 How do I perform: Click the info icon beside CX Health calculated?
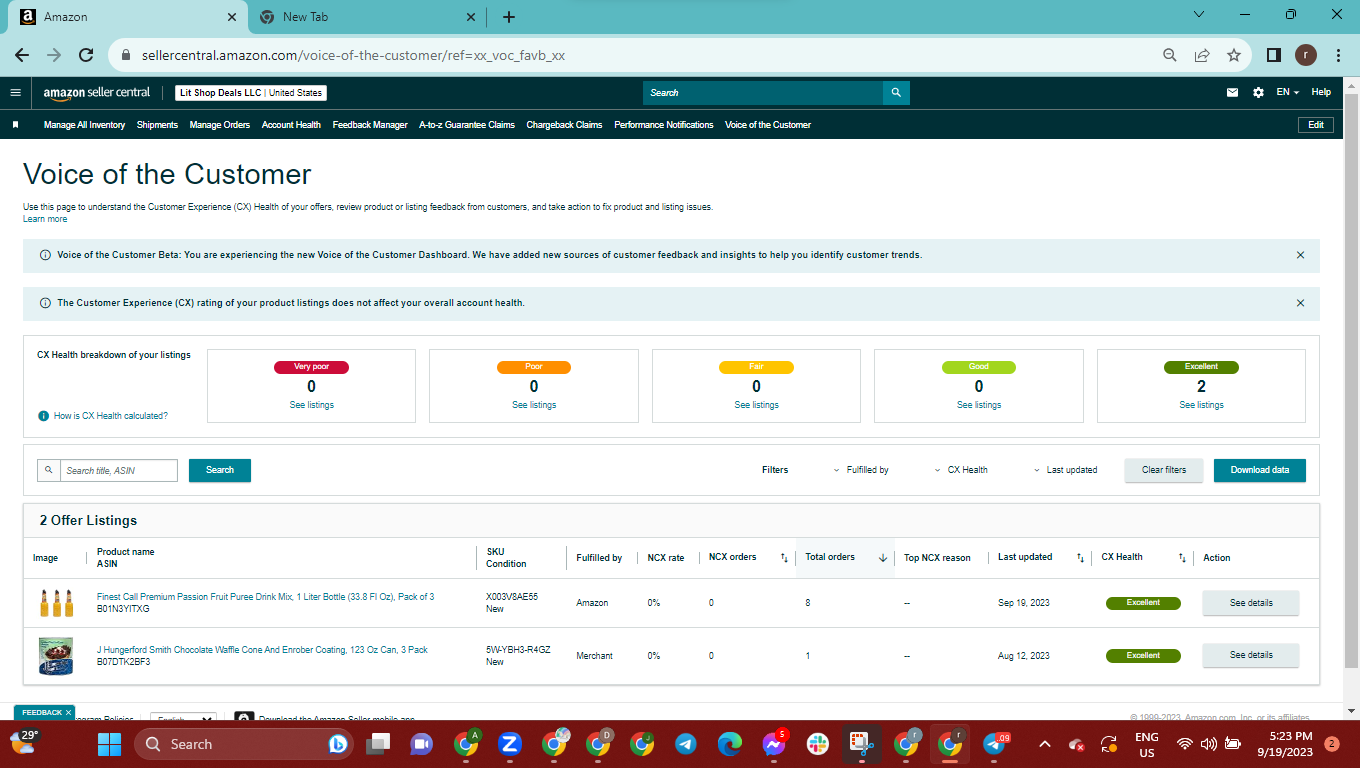coord(43,416)
